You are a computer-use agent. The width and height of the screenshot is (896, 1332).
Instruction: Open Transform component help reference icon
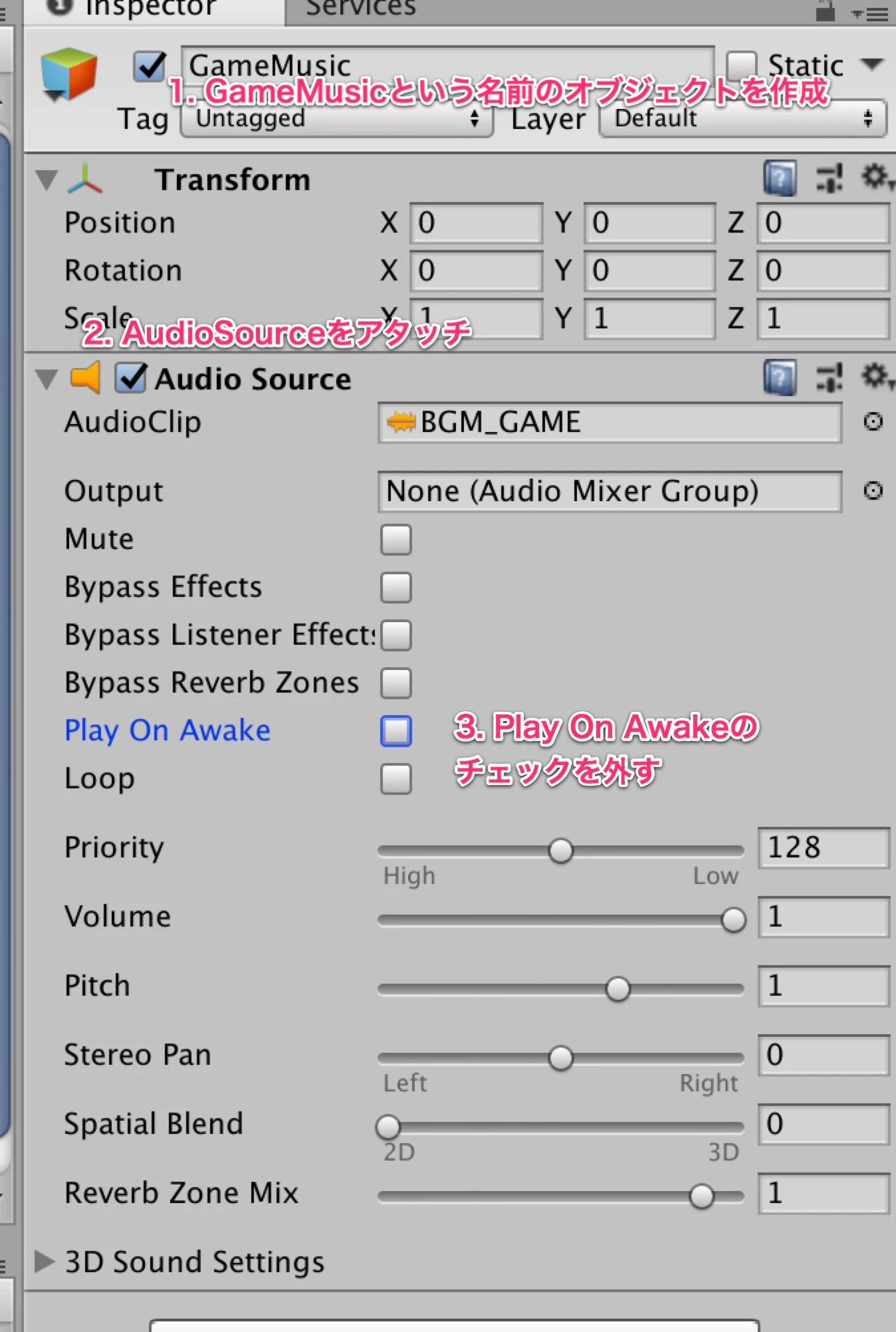(780, 179)
